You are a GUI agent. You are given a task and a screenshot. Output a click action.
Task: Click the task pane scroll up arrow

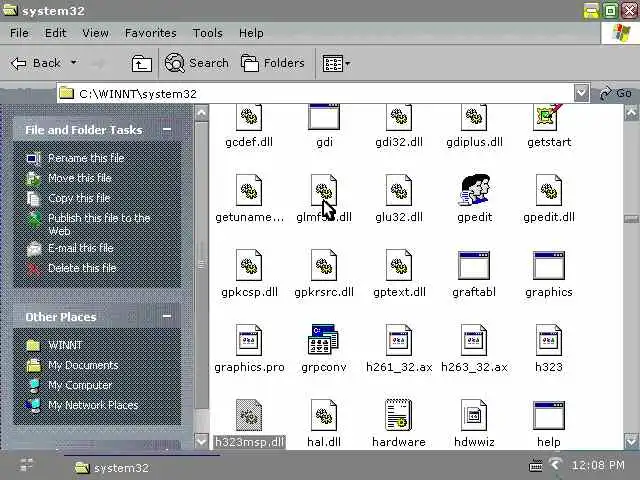201,113
